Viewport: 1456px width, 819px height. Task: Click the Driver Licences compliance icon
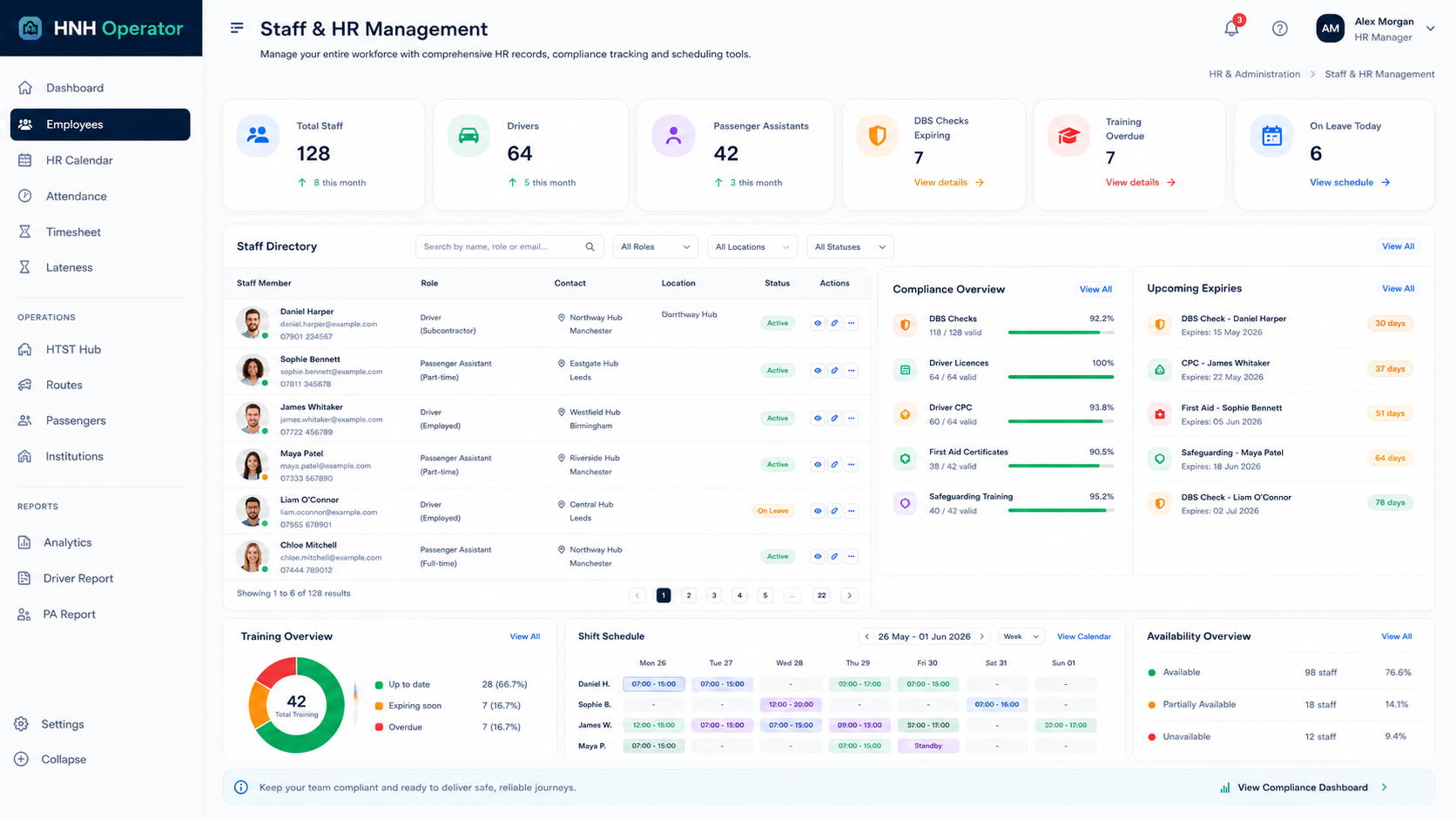click(x=906, y=370)
